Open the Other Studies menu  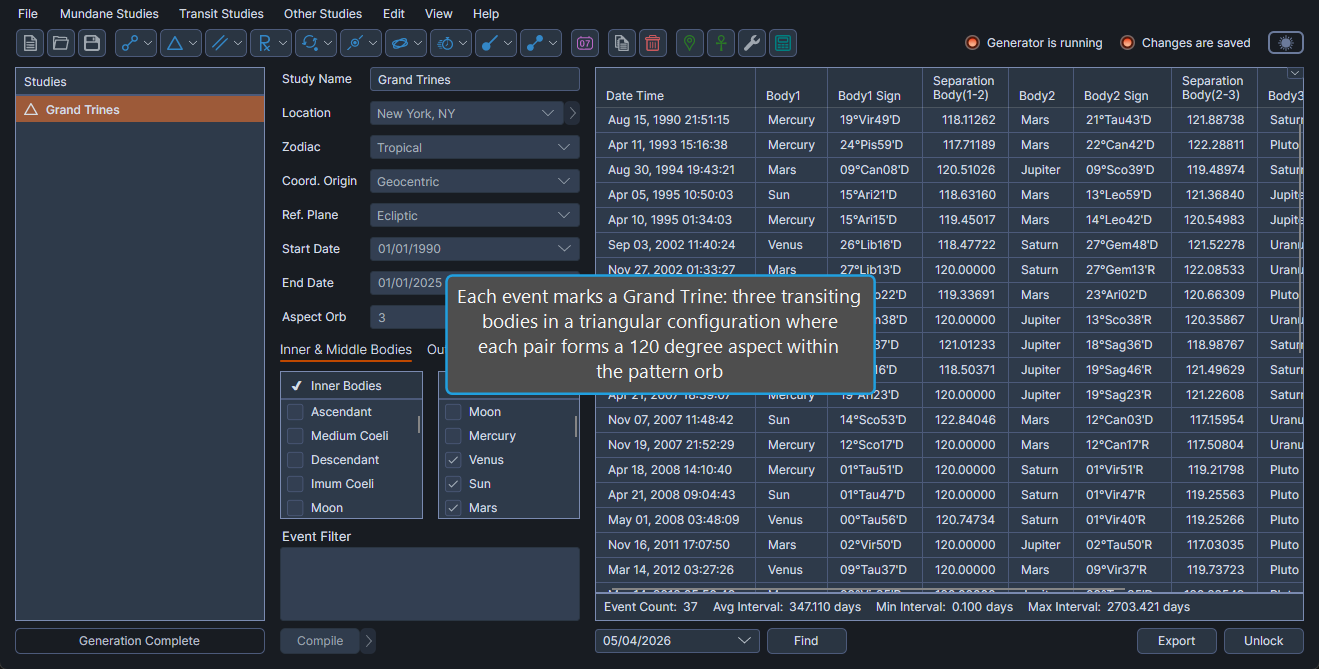pyautogui.click(x=323, y=14)
